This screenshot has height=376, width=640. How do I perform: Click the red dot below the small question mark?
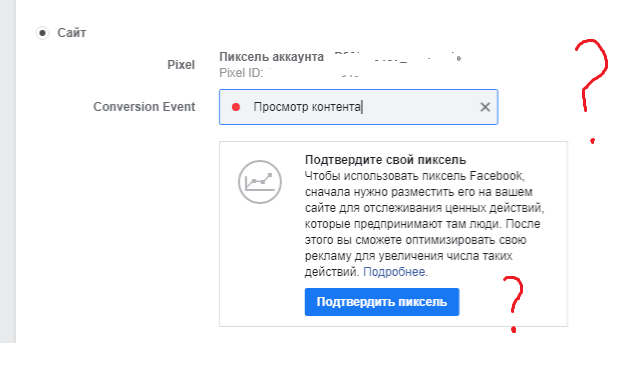click(513, 329)
